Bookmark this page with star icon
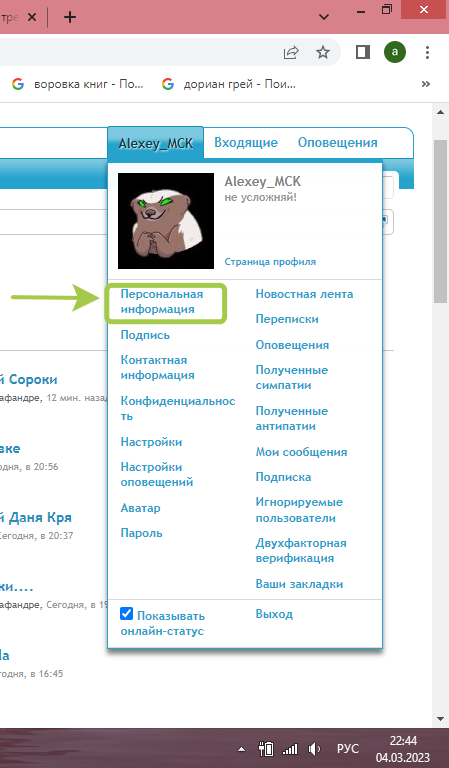The image size is (449, 768). (323, 52)
